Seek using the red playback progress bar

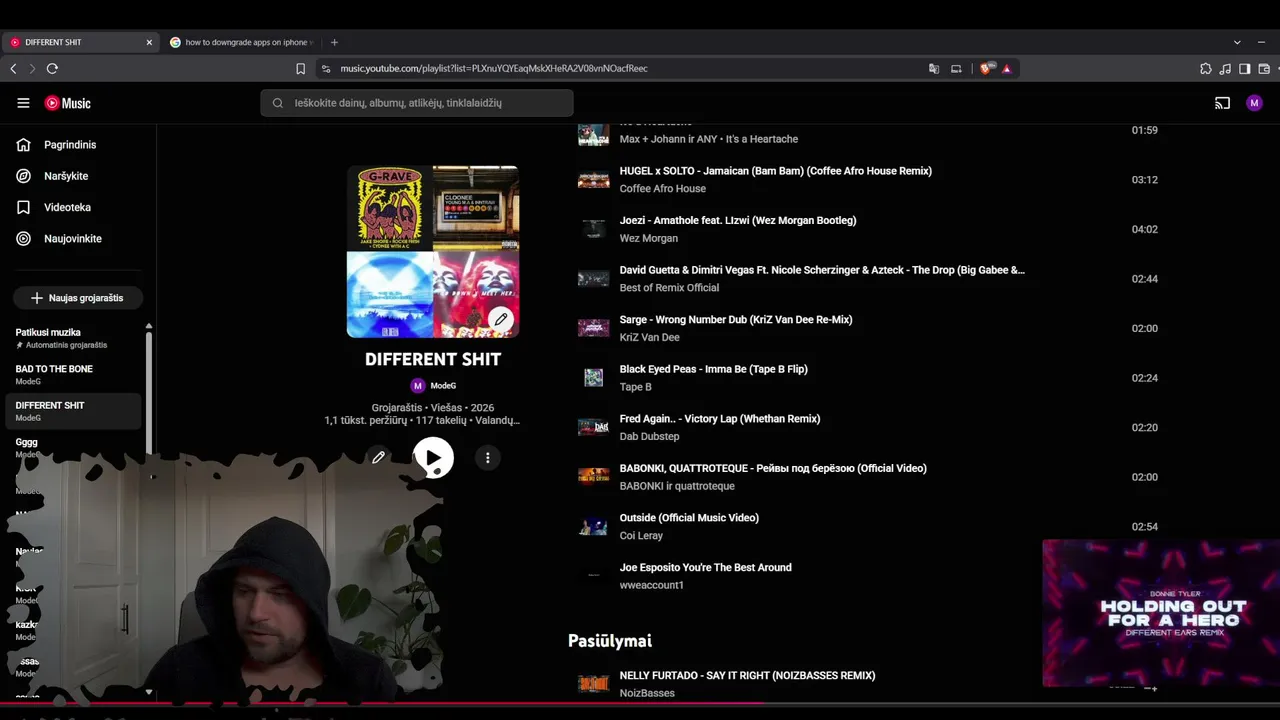(640, 703)
